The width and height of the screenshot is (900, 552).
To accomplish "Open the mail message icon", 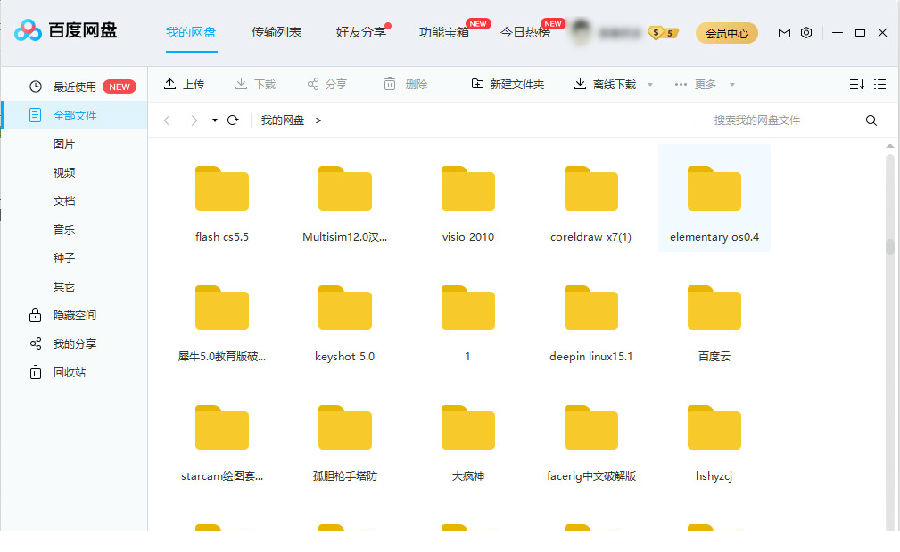I will pyautogui.click(x=784, y=33).
